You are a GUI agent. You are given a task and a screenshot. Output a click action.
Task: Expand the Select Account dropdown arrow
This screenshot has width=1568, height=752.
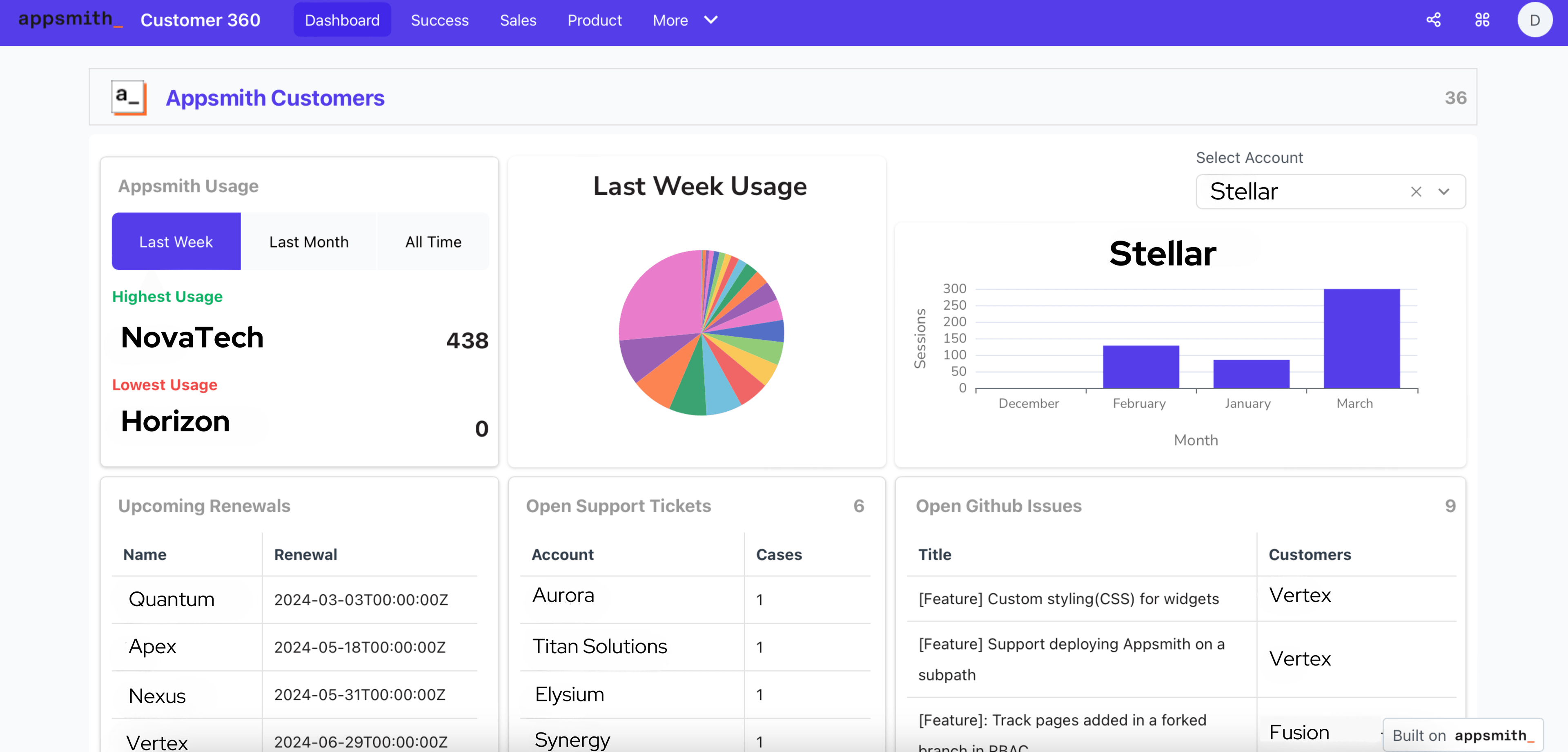[1444, 192]
